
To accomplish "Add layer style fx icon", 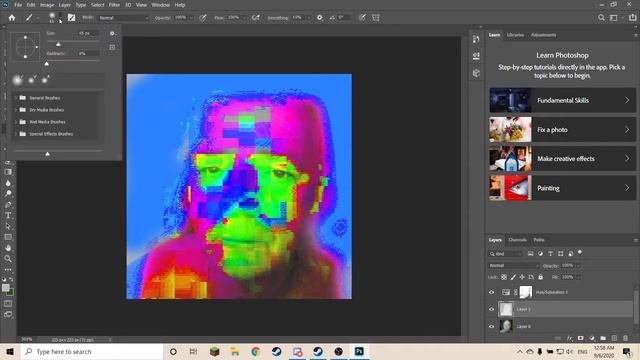I will tap(570, 338).
